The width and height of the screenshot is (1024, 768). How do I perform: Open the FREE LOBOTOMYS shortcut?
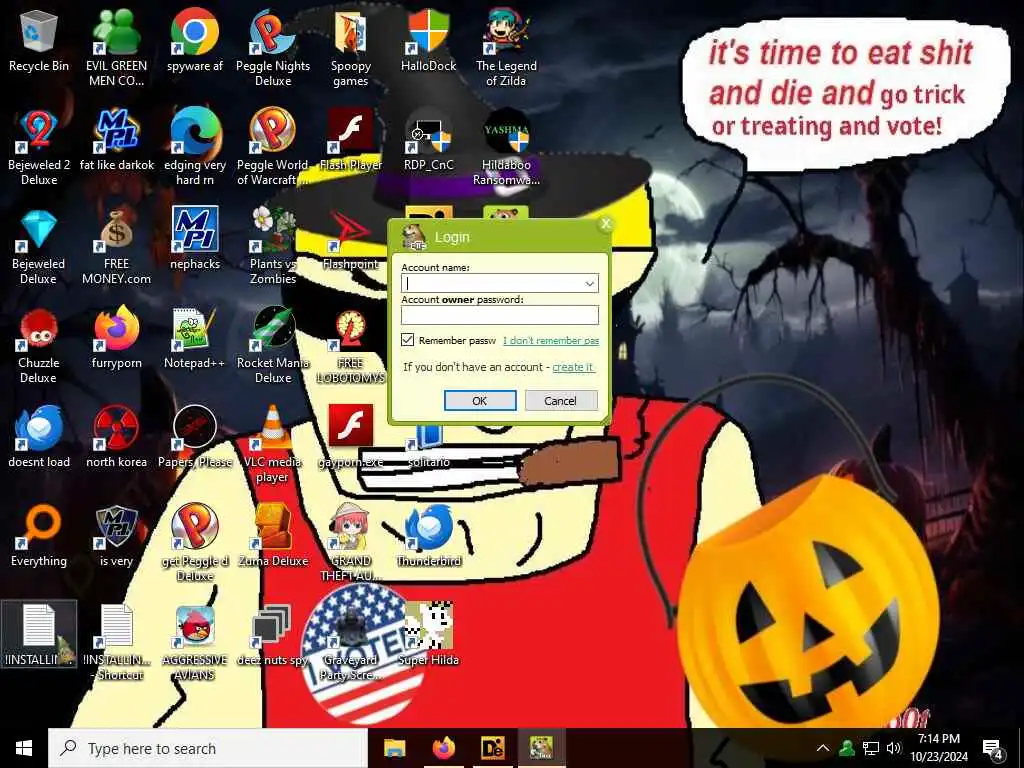pyautogui.click(x=351, y=346)
